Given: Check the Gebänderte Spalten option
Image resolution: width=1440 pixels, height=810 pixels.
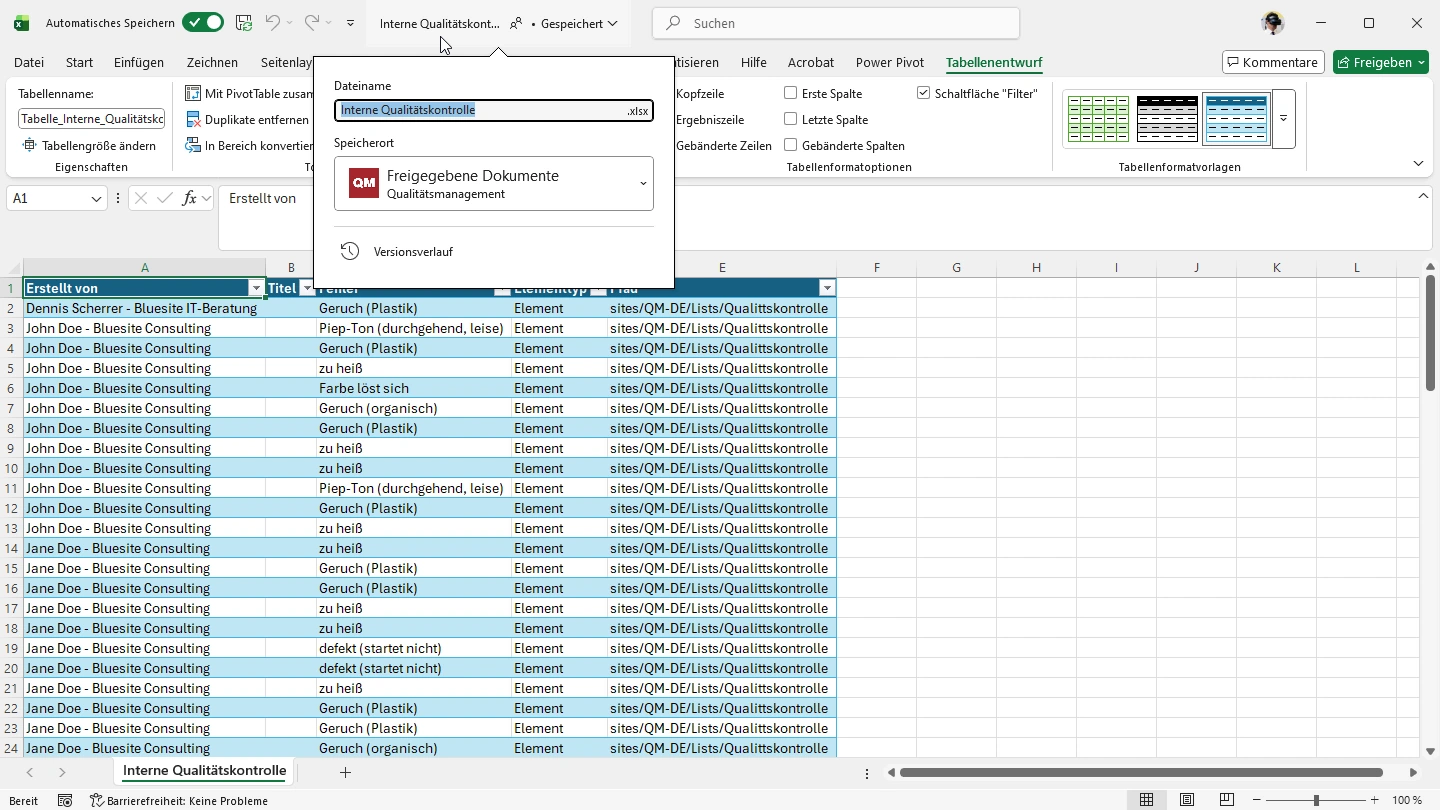Looking at the screenshot, I should coord(791,145).
